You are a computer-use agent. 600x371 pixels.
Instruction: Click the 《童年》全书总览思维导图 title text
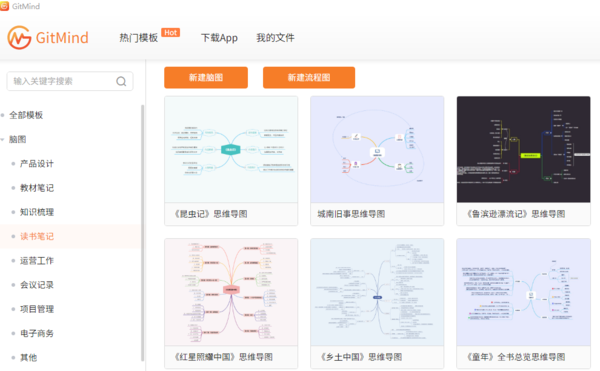point(516,357)
